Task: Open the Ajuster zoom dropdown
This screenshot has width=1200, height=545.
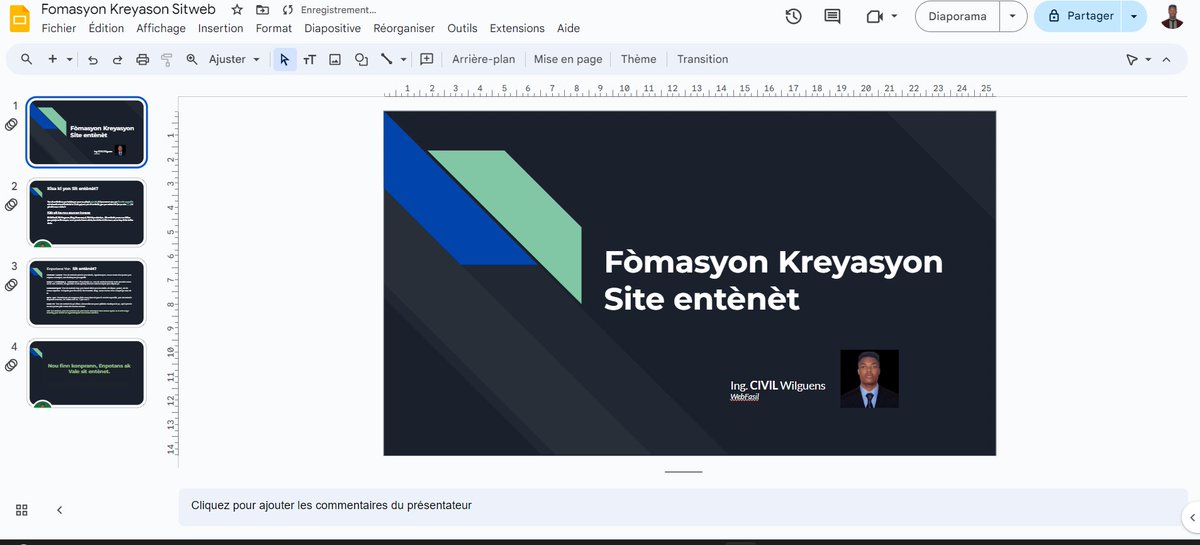Action: click(235, 59)
